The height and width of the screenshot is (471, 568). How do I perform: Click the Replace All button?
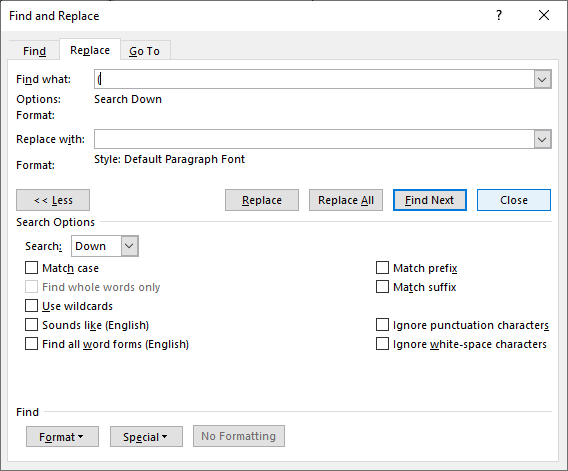346,200
